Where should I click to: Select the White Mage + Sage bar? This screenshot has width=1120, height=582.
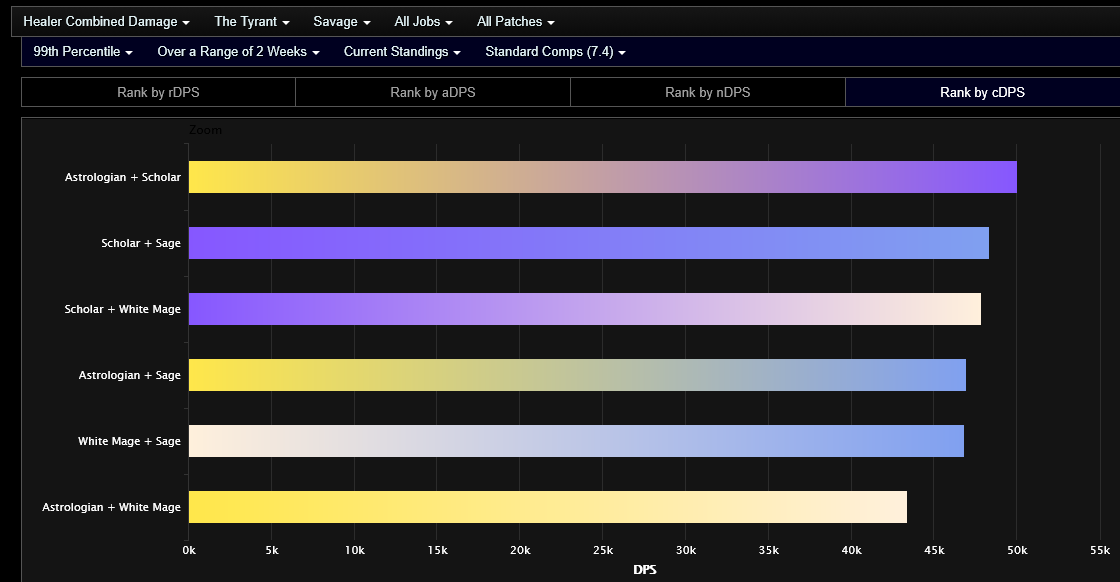[x=576, y=441]
